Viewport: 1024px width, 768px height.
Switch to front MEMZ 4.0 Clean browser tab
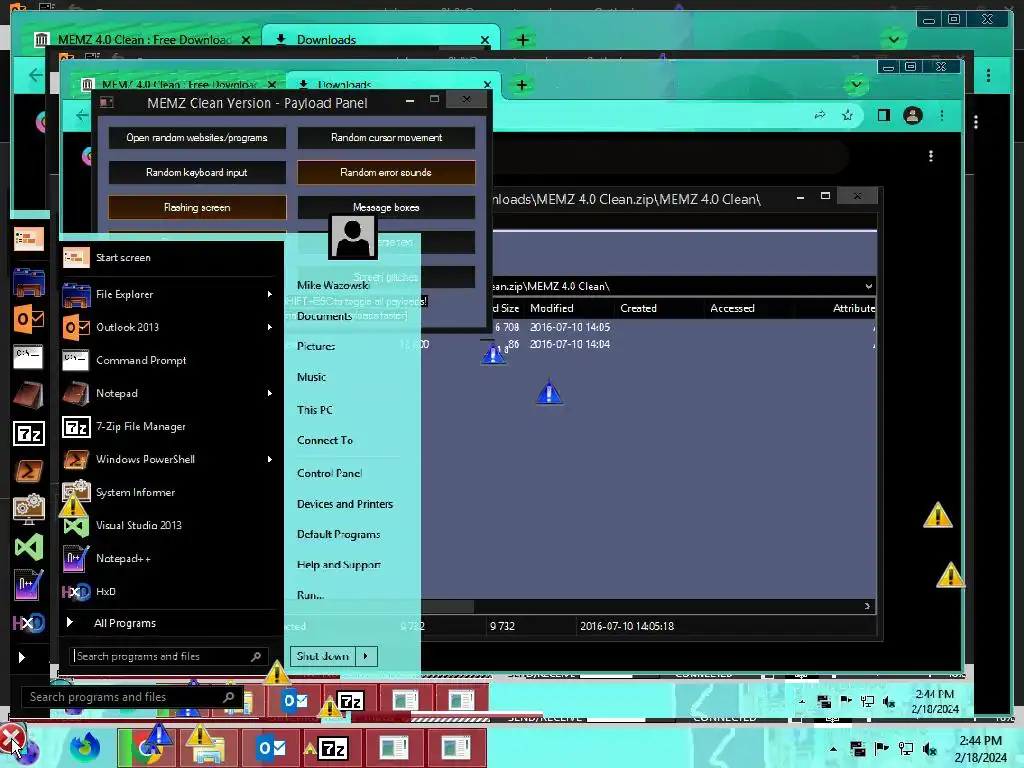click(x=179, y=85)
